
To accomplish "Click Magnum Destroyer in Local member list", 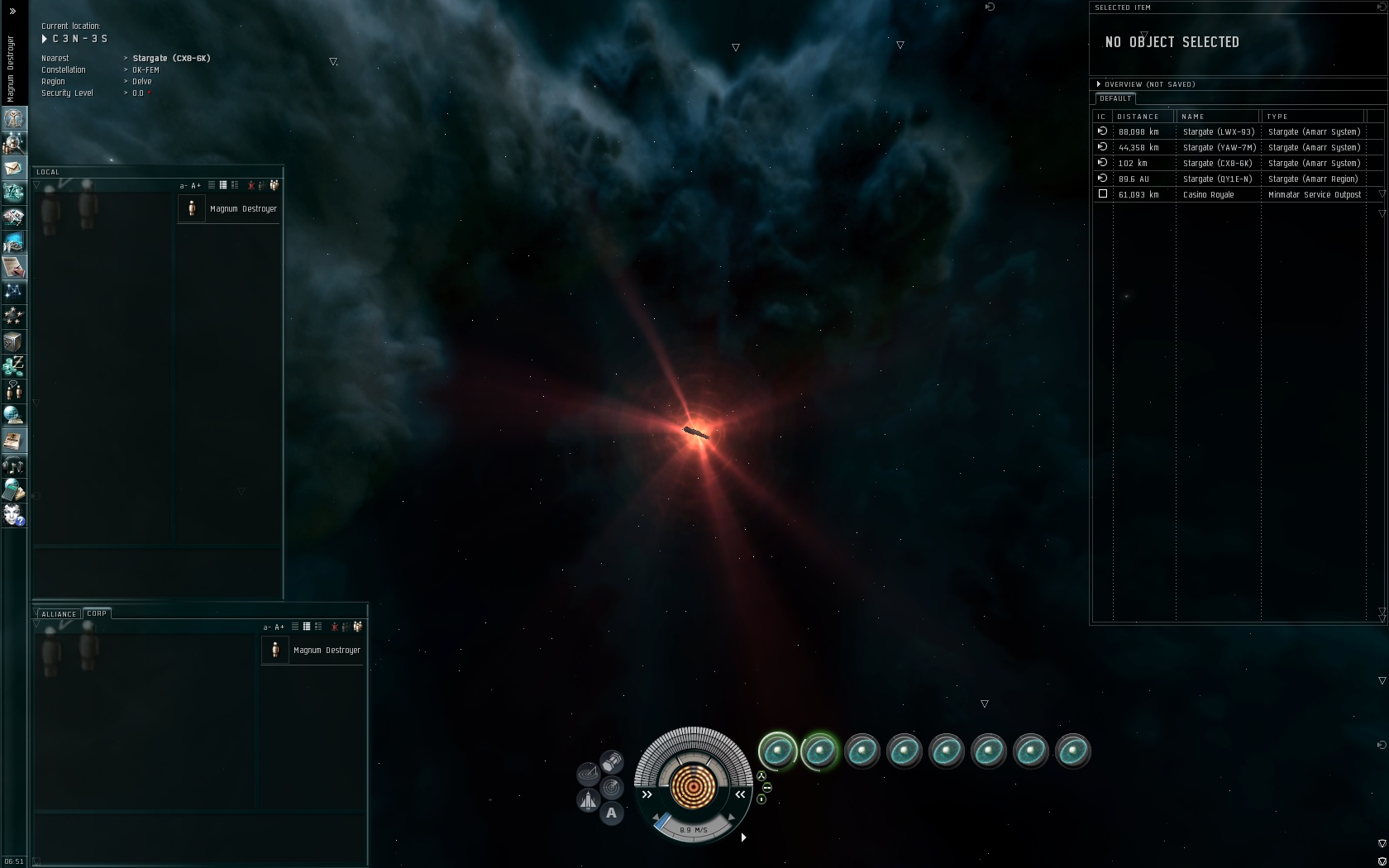I will pos(229,208).
